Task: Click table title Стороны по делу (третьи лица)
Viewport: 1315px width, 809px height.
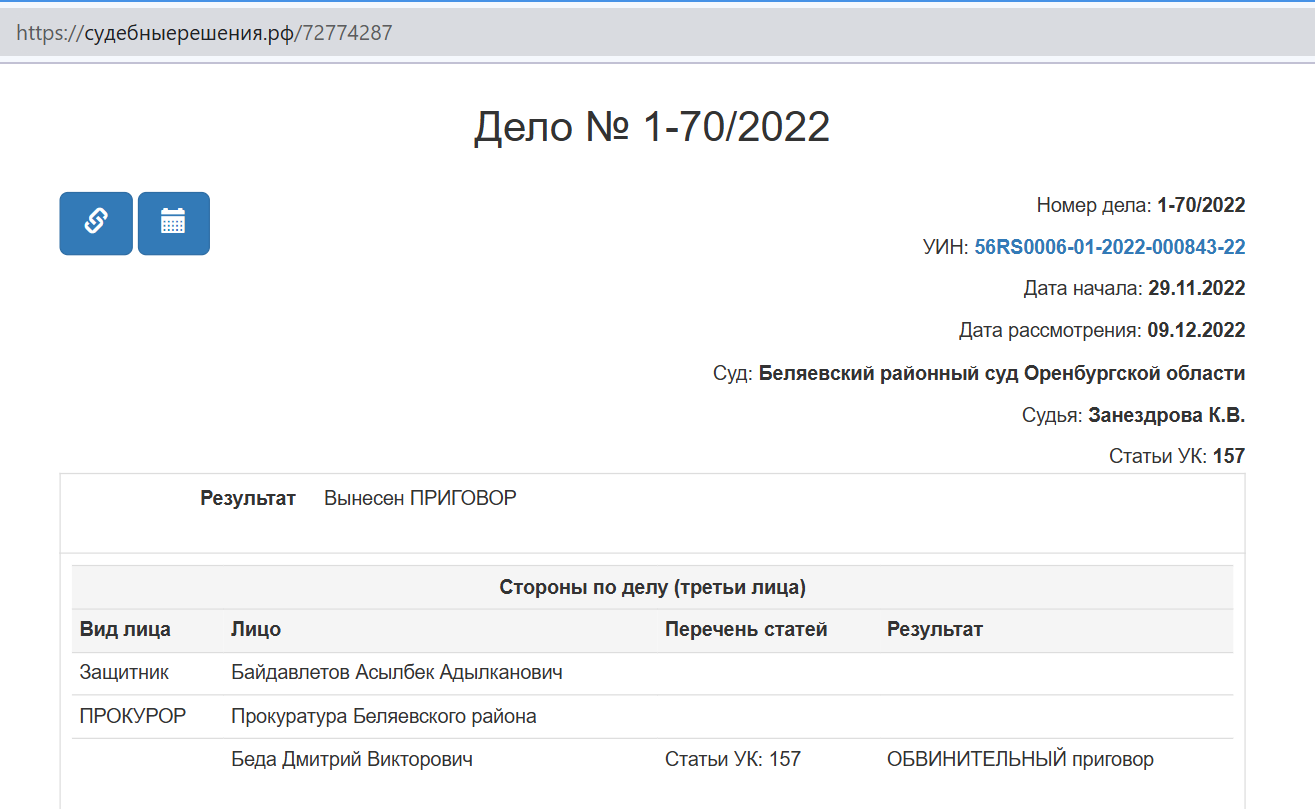Action: point(652,587)
